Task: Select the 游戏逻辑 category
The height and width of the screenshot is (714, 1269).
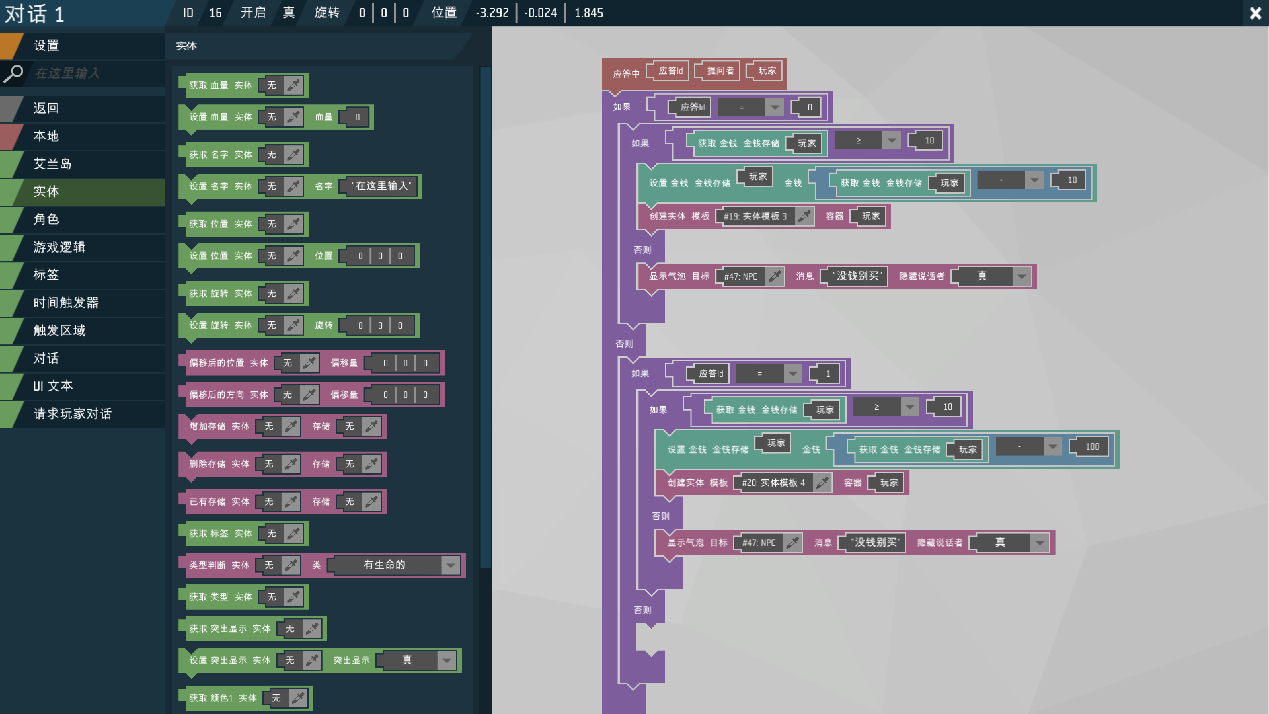Action: [60, 247]
